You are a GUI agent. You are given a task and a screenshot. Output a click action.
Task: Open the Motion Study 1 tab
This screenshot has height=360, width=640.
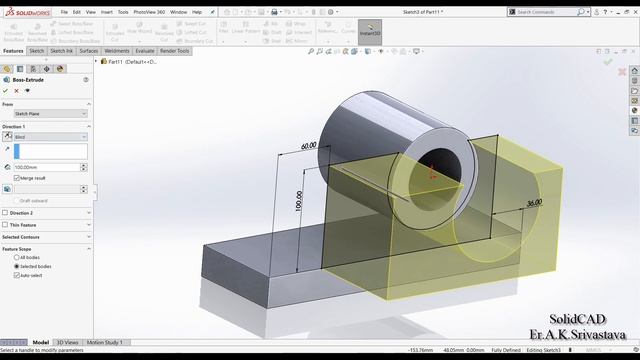104,342
